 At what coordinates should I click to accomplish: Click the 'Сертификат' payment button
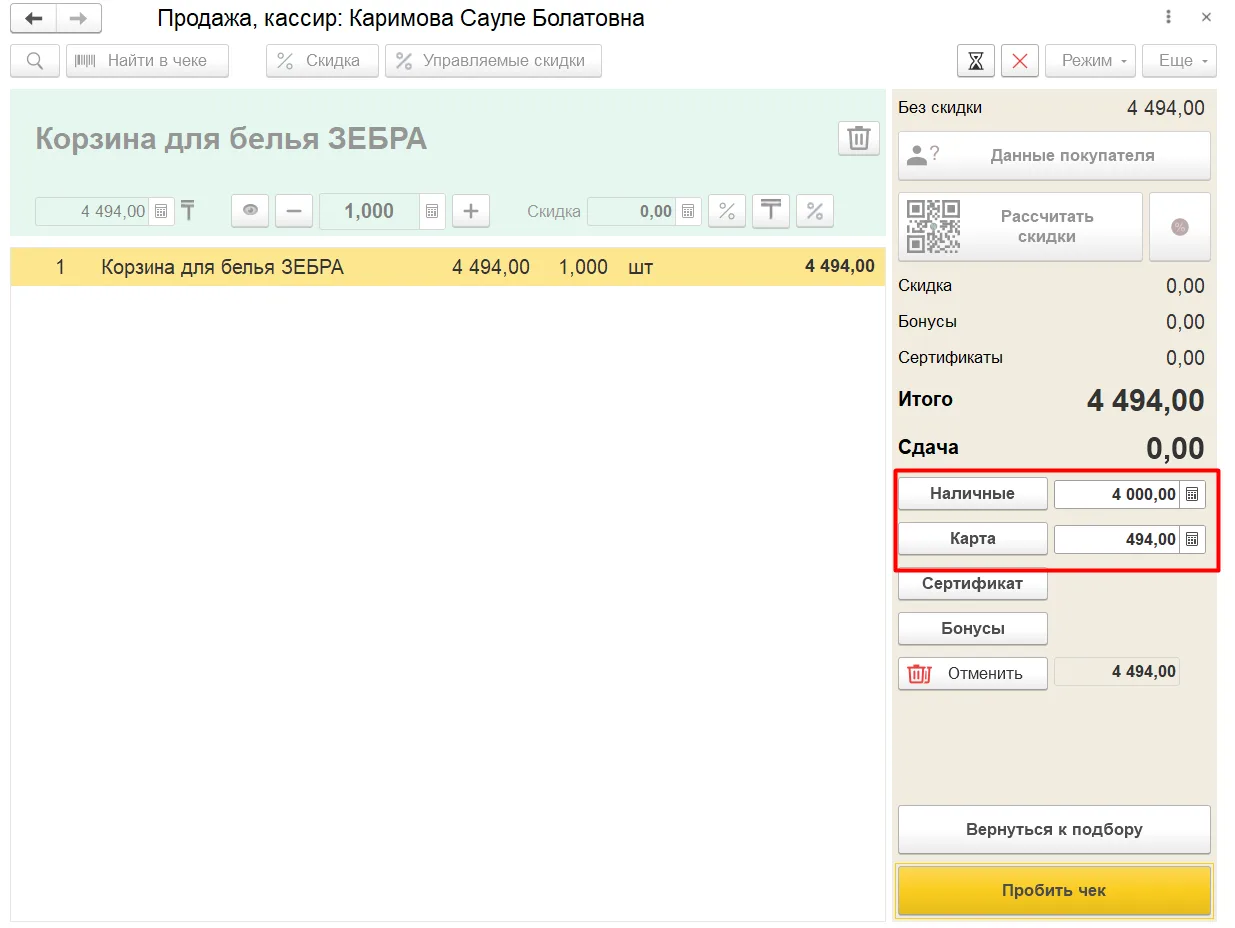click(972, 584)
